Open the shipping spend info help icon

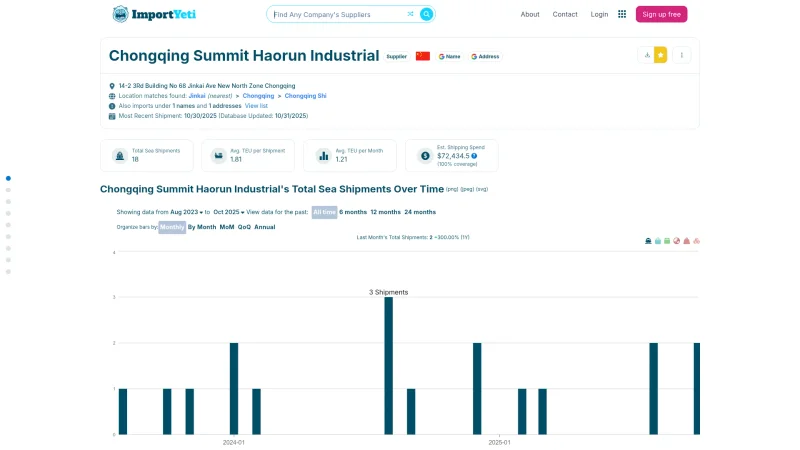tap(474, 156)
